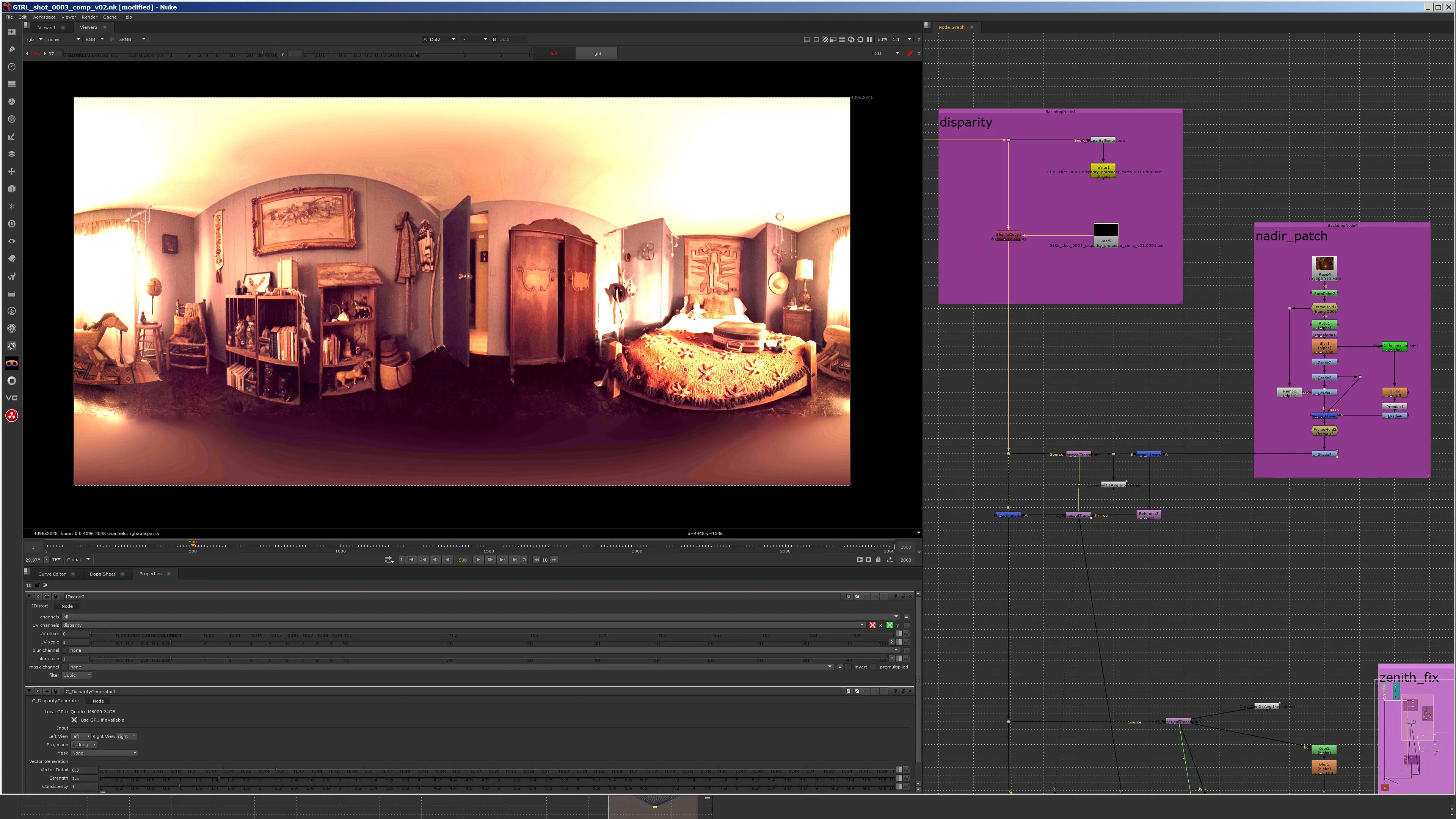Switch viewer to the right view

(x=596, y=54)
